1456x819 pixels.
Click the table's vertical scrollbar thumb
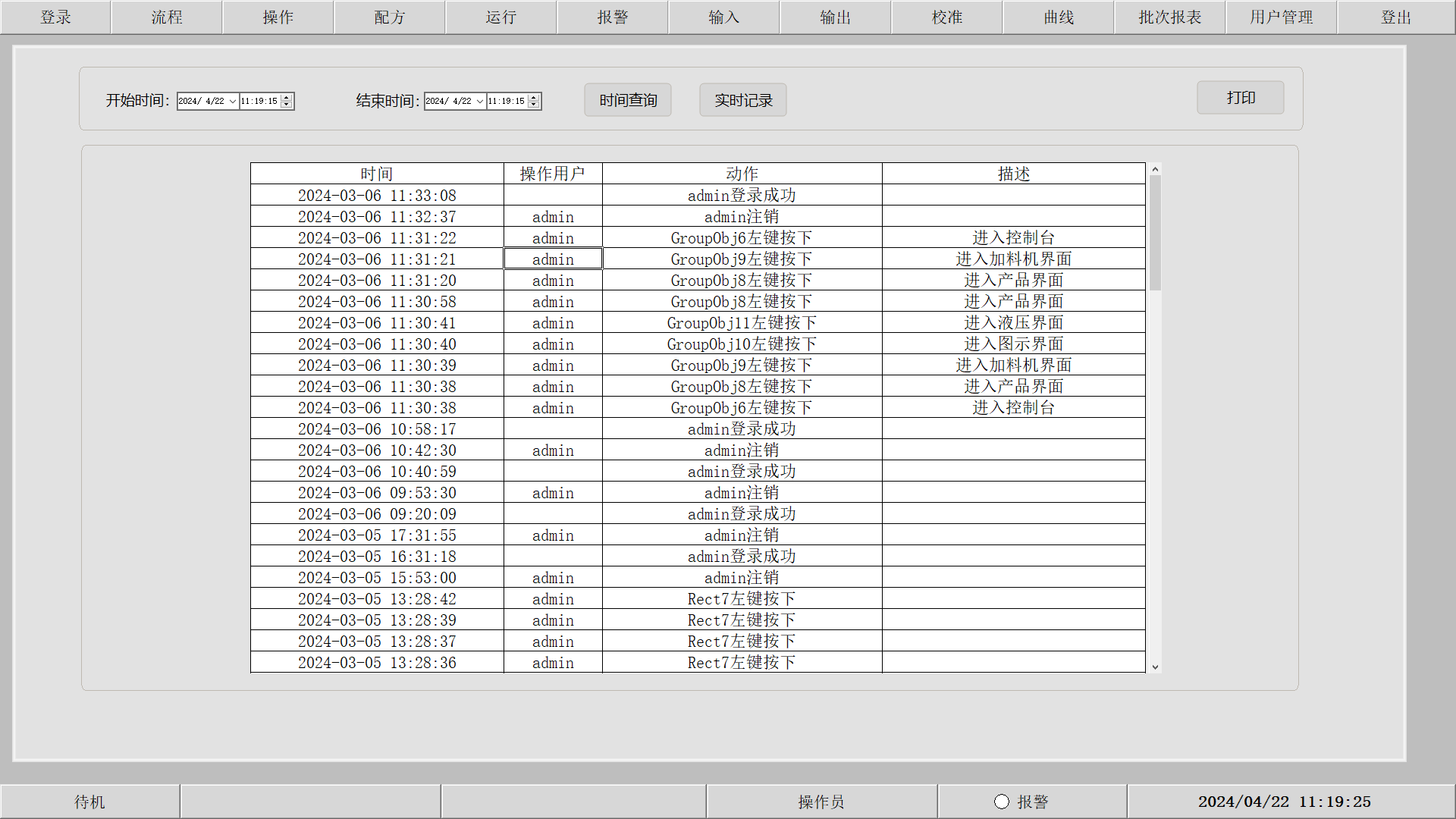tap(1155, 231)
